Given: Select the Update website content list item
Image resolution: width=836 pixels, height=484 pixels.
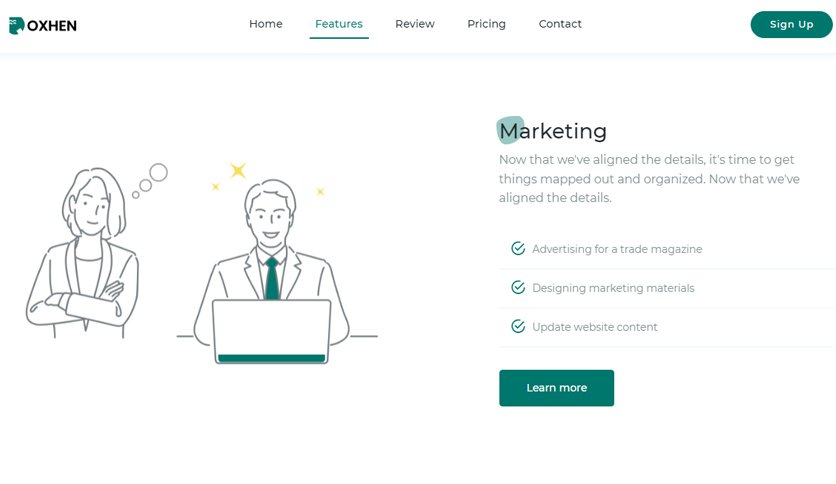Looking at the screenshot, I should 667,327.
